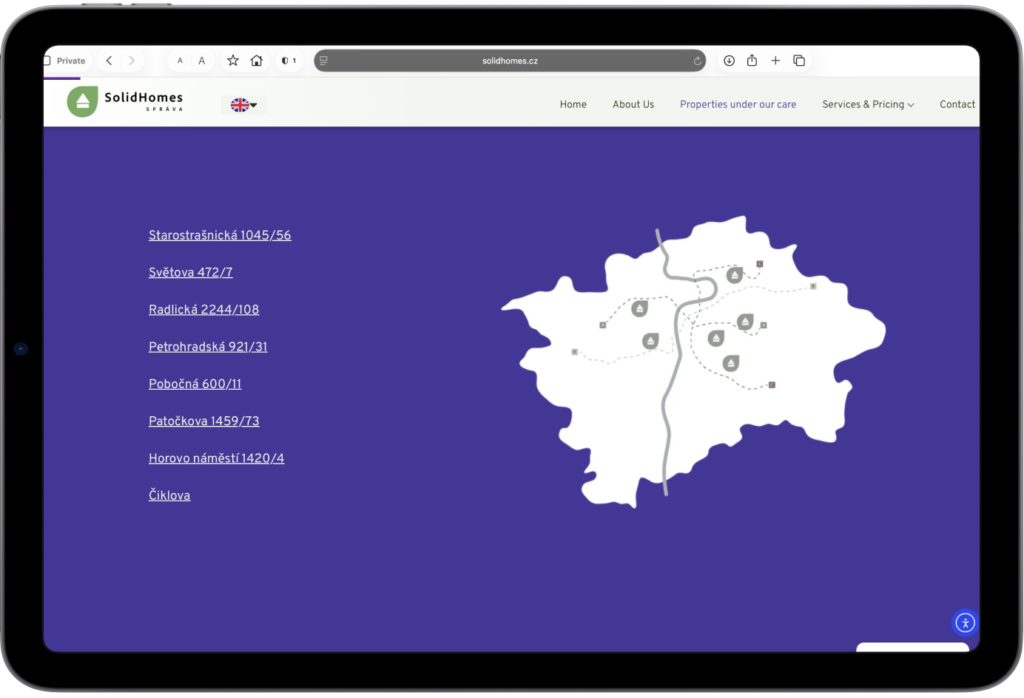The width and height of the screenshot is (1024, 698).
Task: Open the downloads icon in toolbar
Action: (729, 61)
